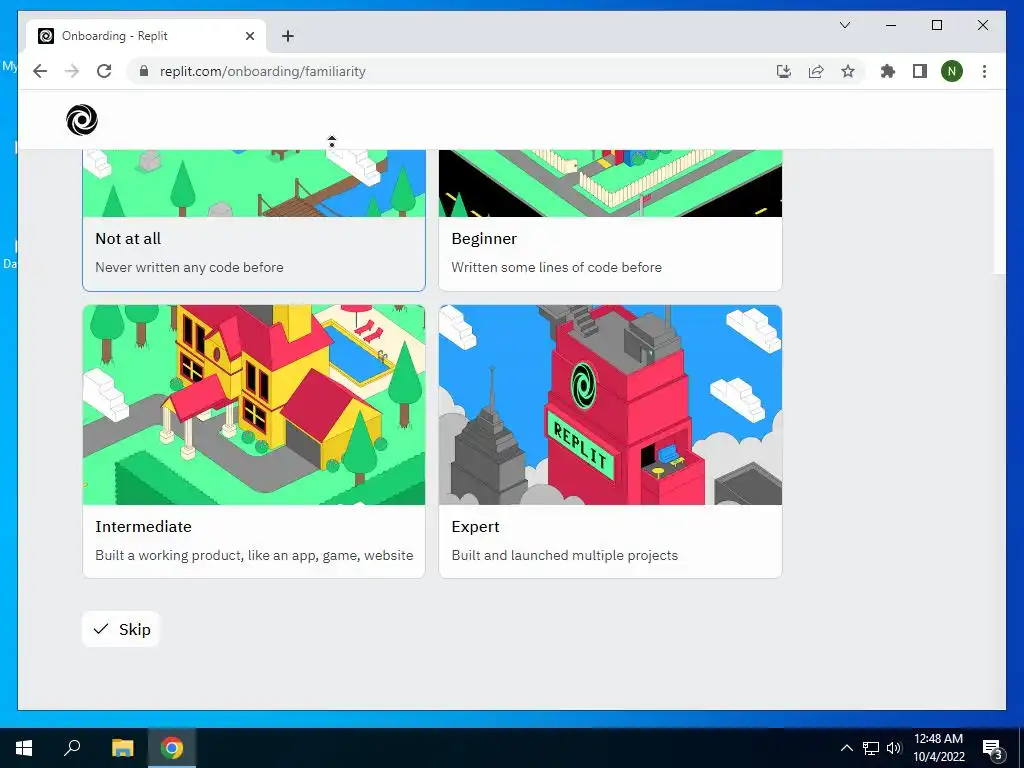Click the address bar URL
Screen dimensions: 1024x768
[263, 71]
